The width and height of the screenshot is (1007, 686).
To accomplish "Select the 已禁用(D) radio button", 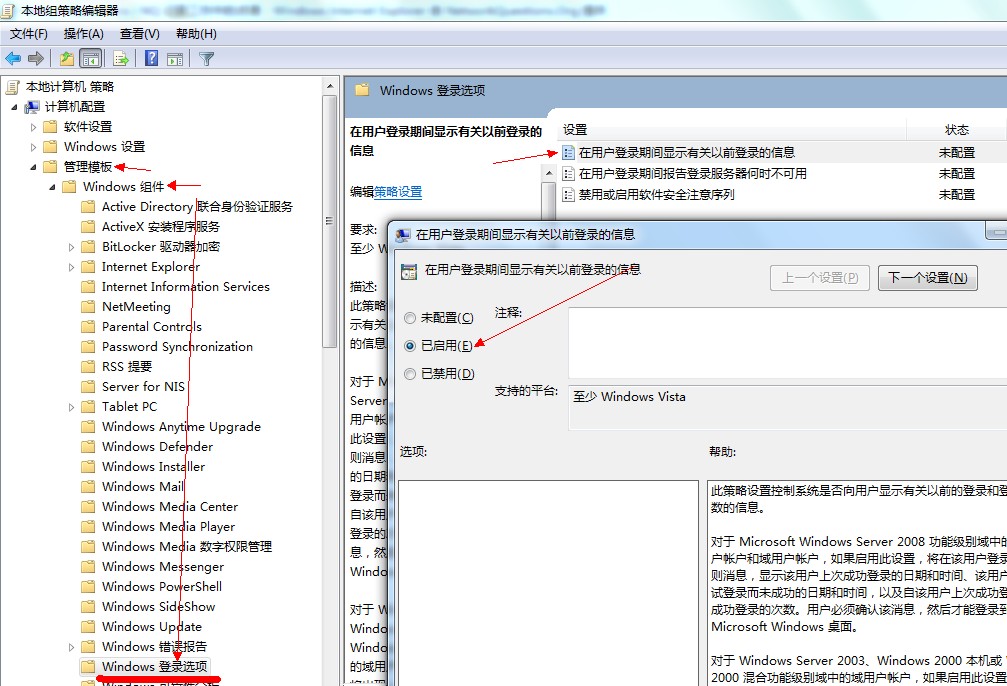I will (x=410, y=374).
